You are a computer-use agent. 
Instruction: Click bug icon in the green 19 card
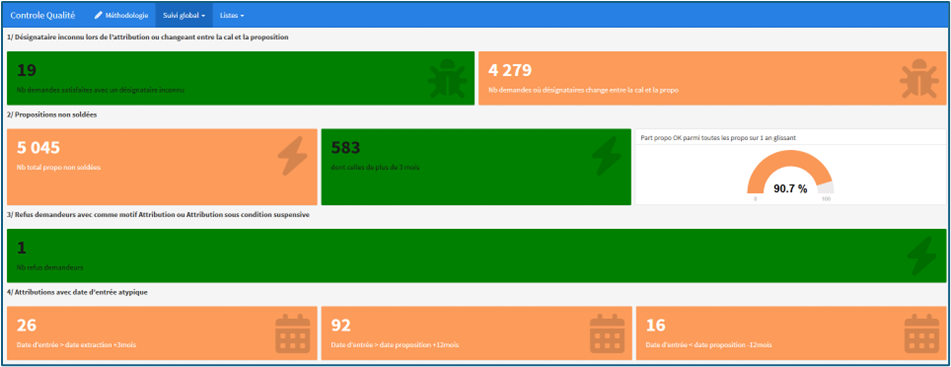(x=448, y=78)
